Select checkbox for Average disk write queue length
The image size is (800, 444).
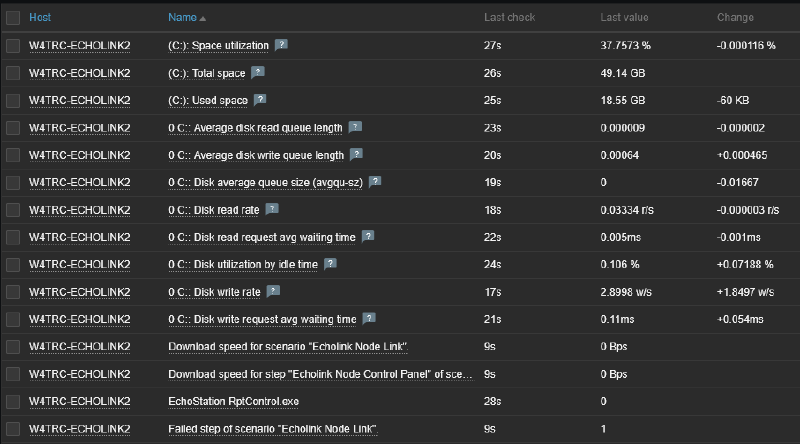pos(13,155)
